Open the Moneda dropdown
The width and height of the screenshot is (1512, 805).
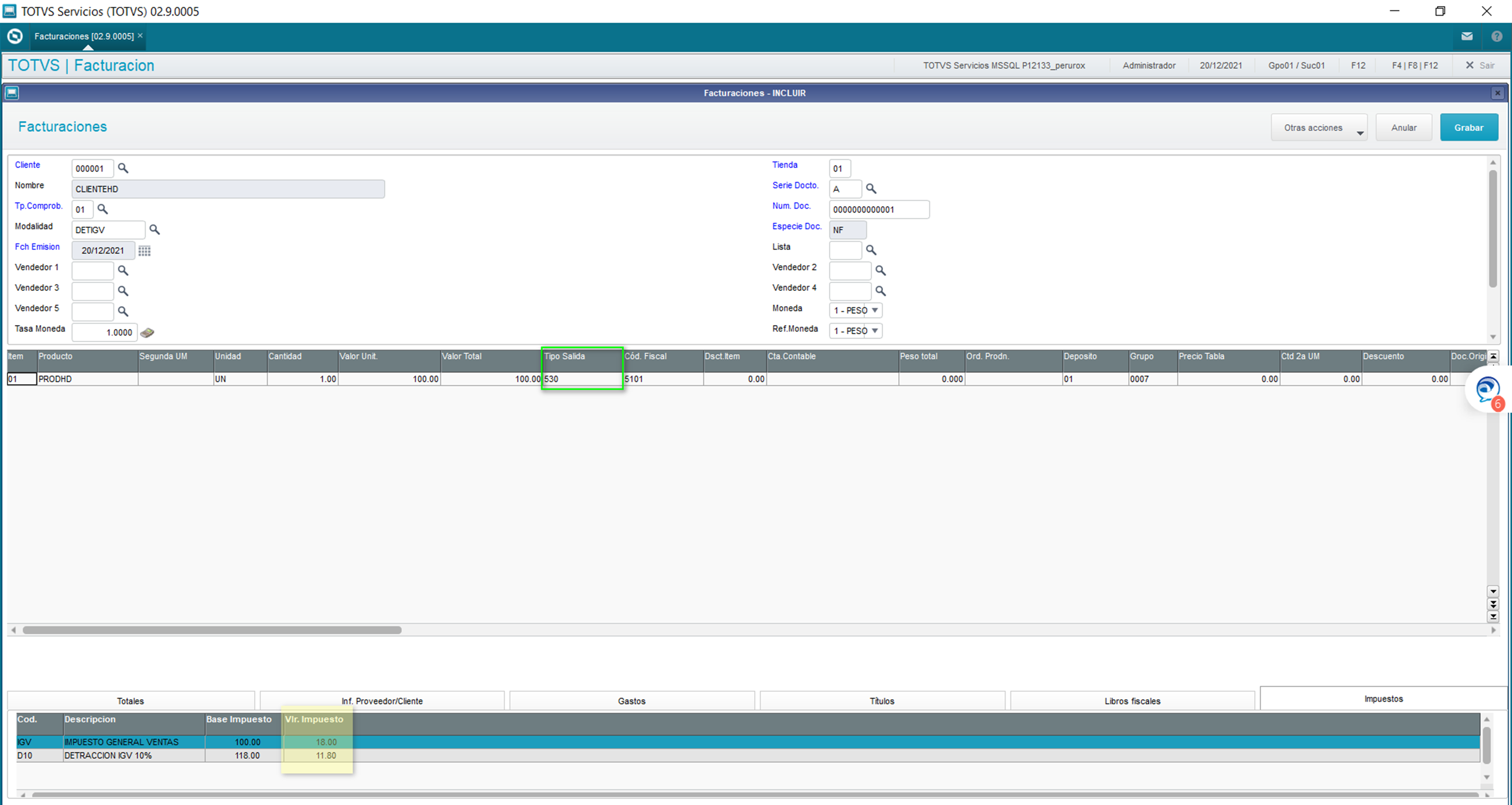click(855, 311)
